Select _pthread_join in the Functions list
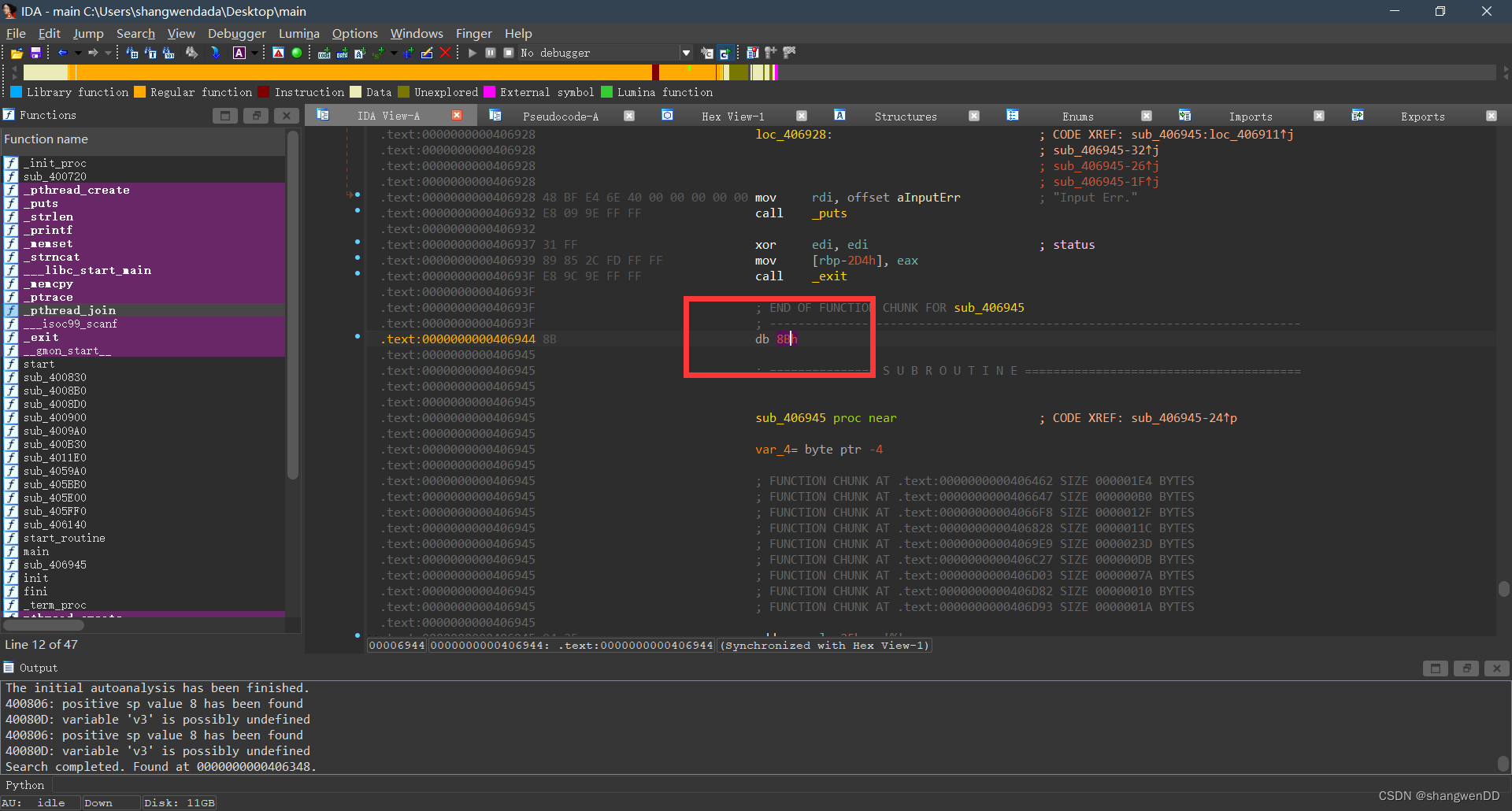1512x811 pixels. click(72, 310)
